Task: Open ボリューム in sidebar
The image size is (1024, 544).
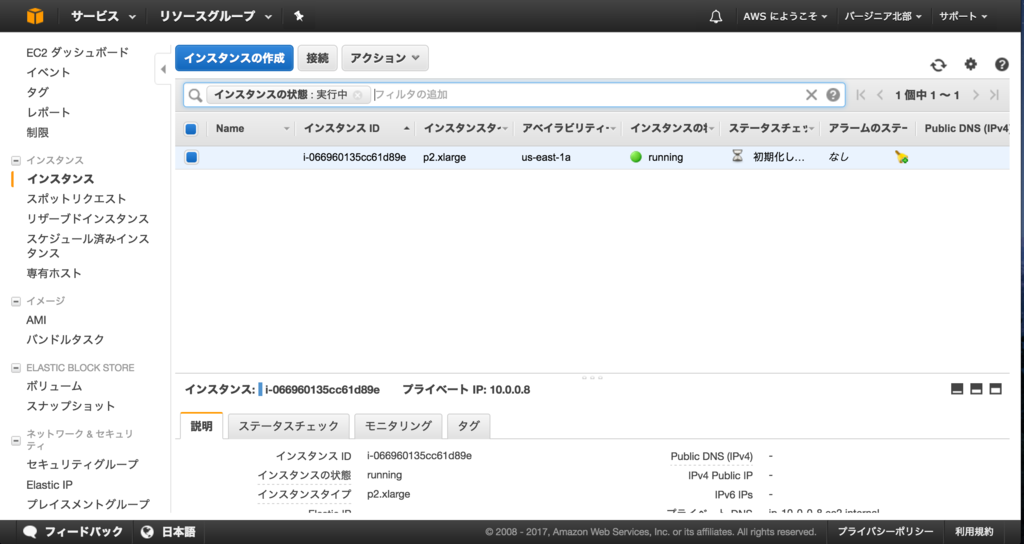Action: [x=54, y=386]
